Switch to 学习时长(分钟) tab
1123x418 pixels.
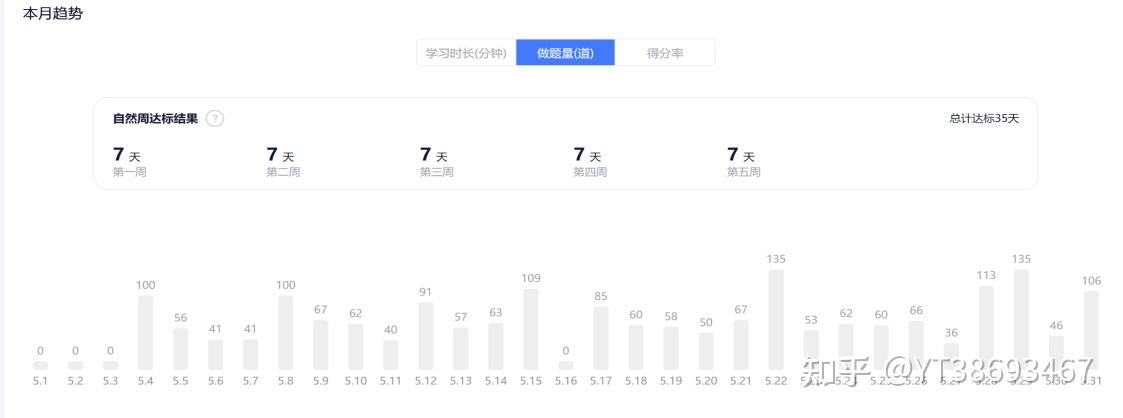coord(466,53)
